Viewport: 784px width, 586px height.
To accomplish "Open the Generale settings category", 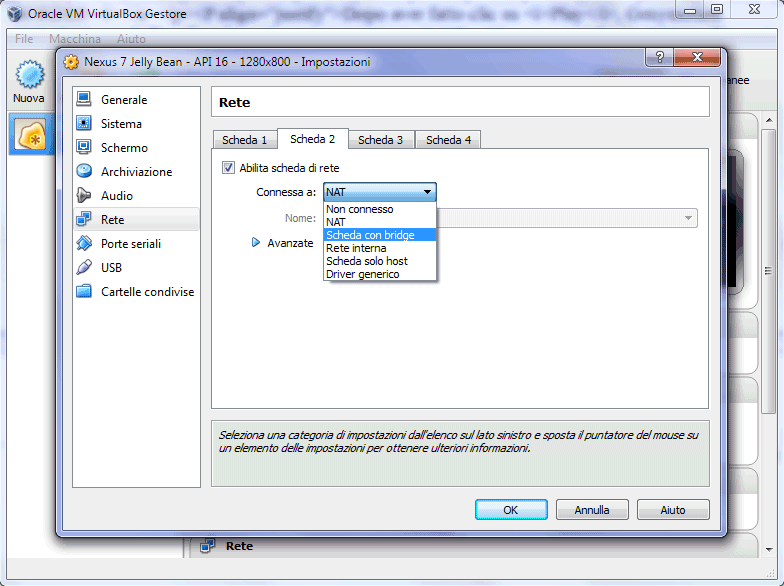I will pyautogui.click(x=136, y=100).
